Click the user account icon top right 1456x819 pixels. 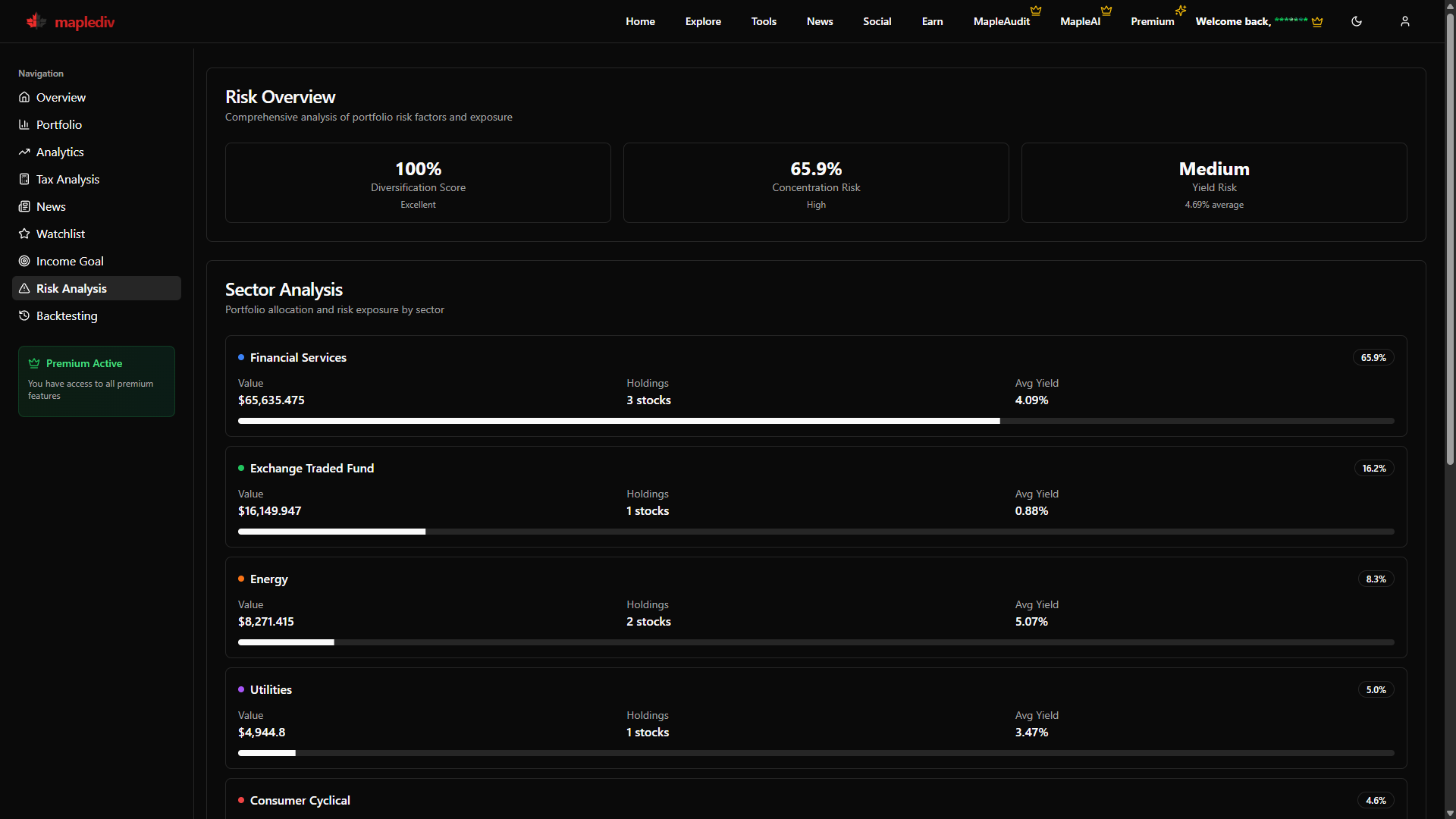1404,21
